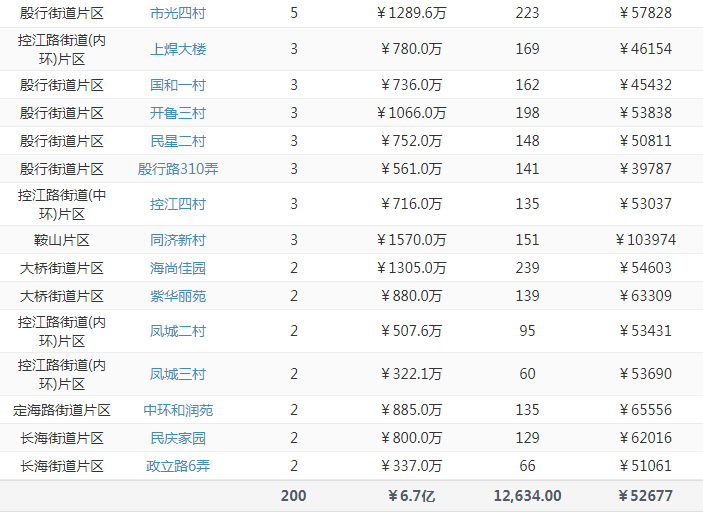Open the 紫华丽苑 community link

coord(178,296)
